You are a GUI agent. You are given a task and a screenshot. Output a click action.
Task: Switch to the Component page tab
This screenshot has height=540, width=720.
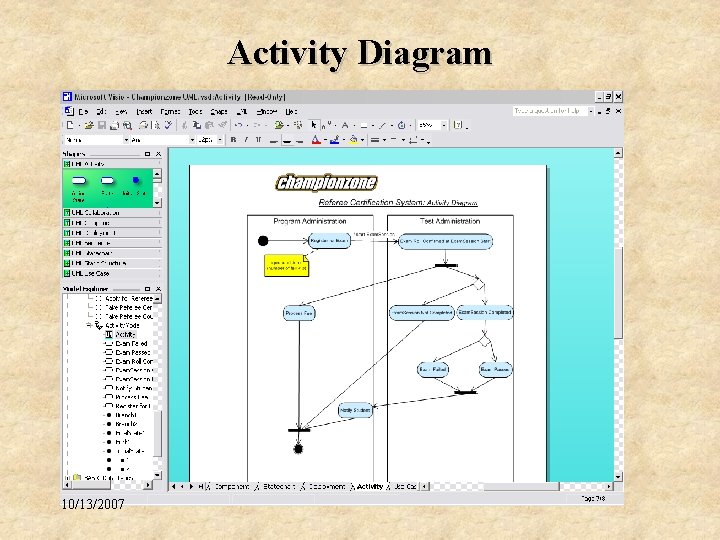(x=231, y=486)
